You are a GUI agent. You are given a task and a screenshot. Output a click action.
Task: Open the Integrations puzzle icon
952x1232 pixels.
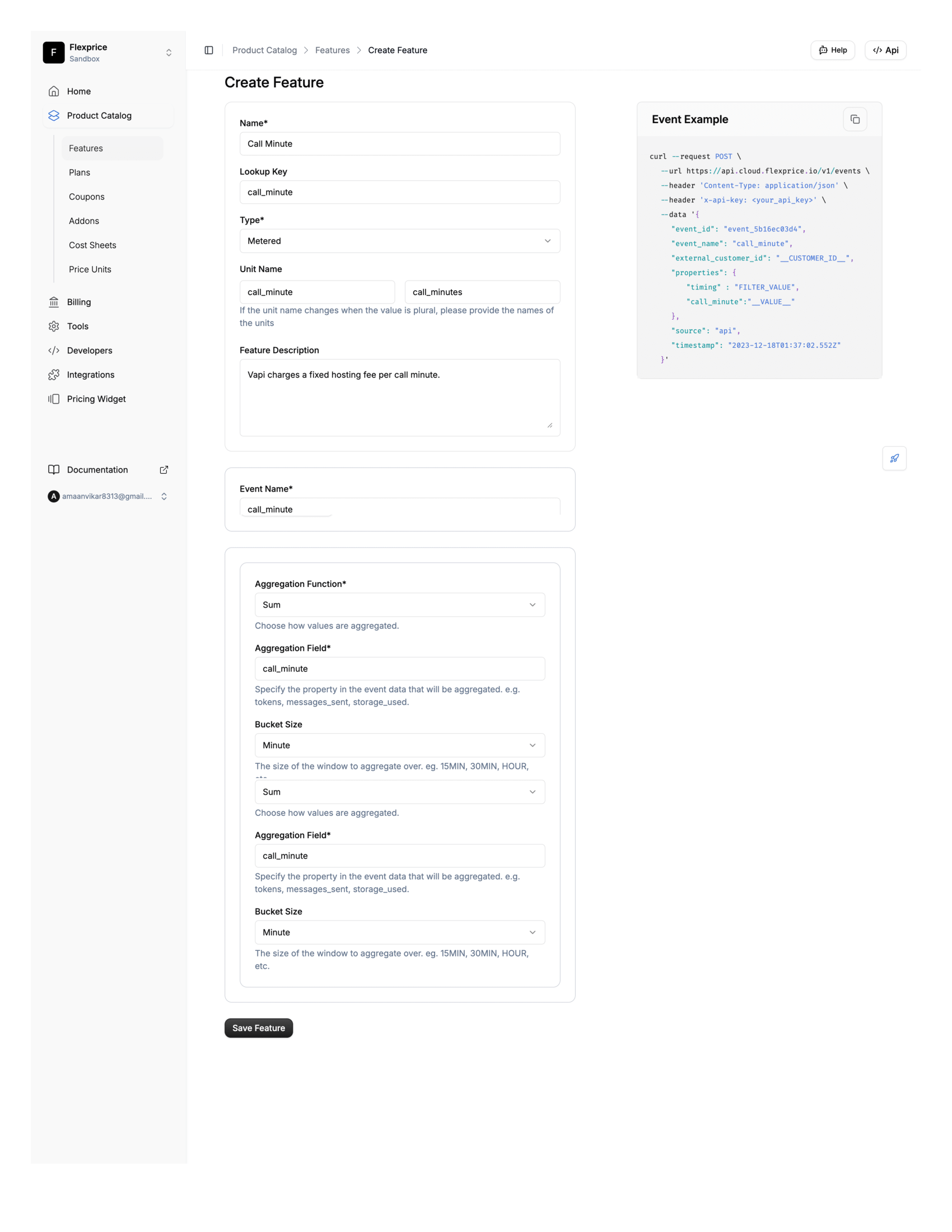[x=54, y=375]
